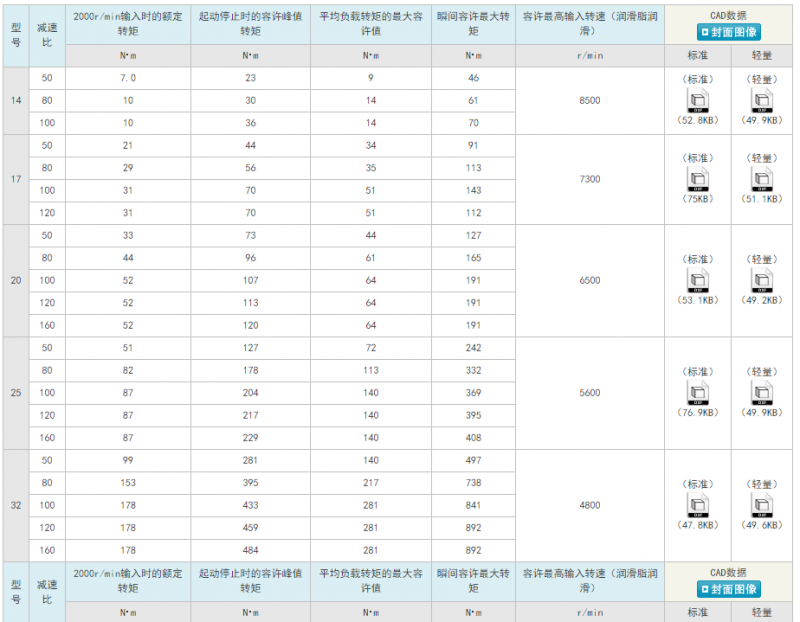Screen dimensions: 800x622
Task: Click the 497 momentary torque value
Action: tap(473, 460)
